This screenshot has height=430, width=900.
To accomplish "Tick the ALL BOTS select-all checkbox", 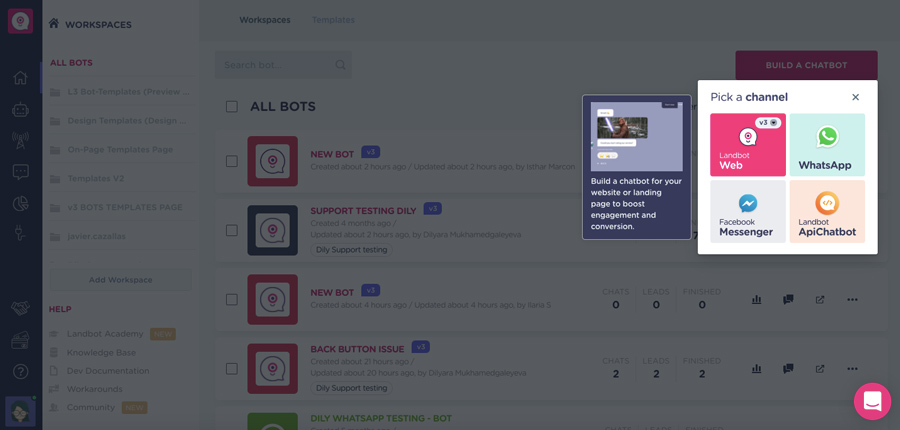I will (x=232, y=107).
